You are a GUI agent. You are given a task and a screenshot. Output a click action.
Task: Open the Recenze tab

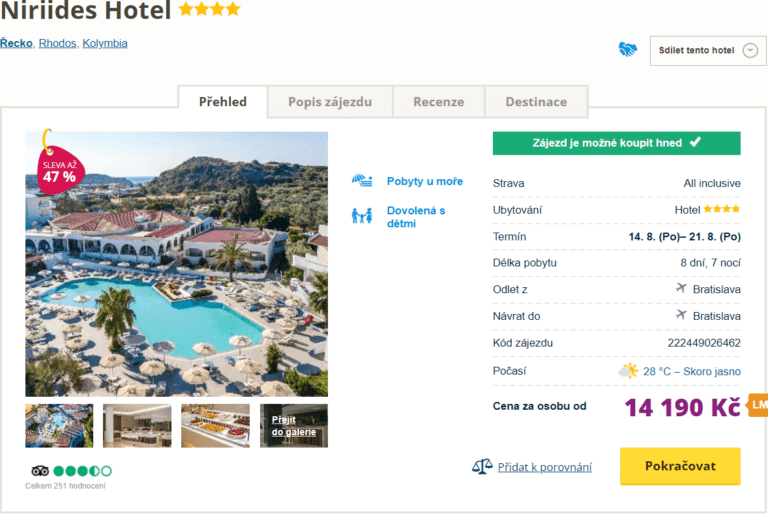pos(438,102)
